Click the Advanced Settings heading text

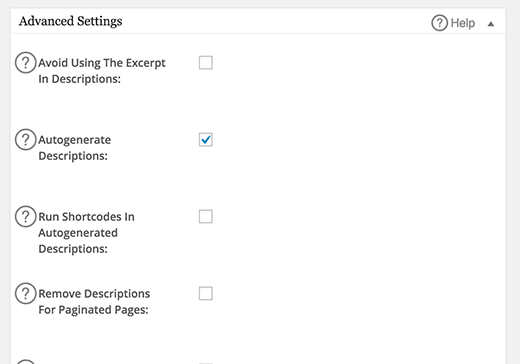point(71,21)
